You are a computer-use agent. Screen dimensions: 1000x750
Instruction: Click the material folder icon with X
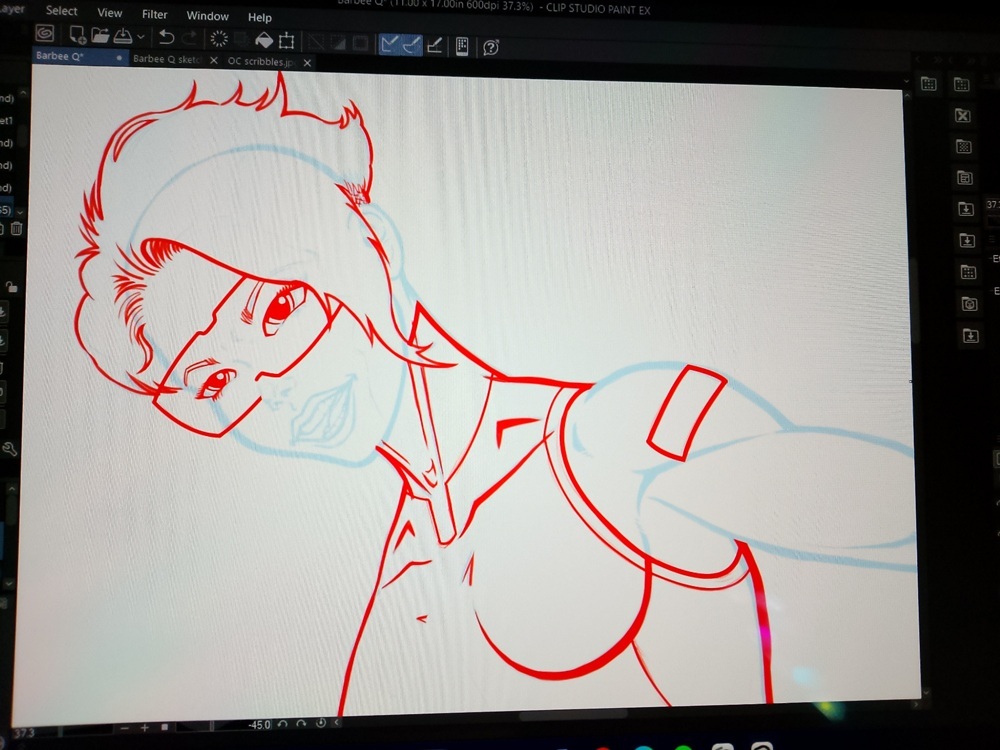pos(963,116)
